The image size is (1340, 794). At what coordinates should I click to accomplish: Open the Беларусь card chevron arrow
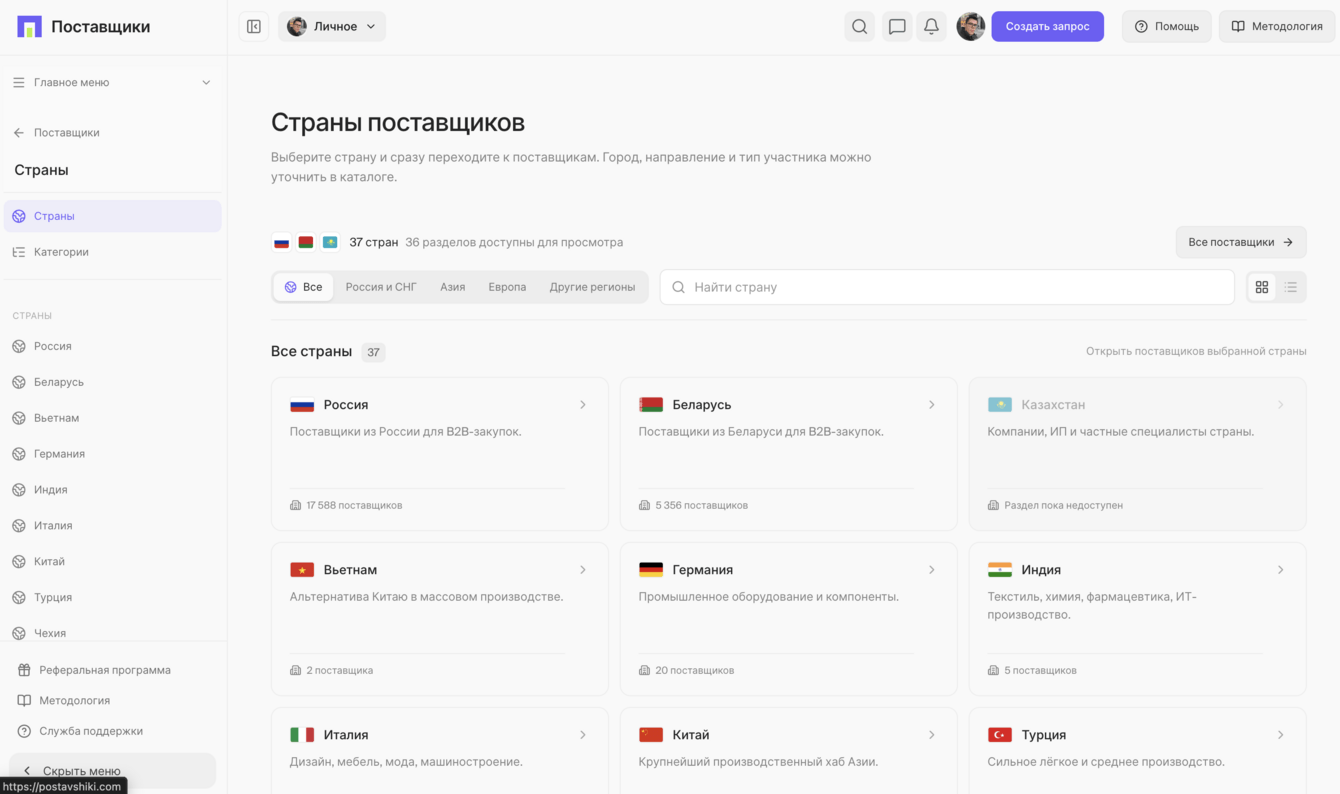[x=932, y=405]
